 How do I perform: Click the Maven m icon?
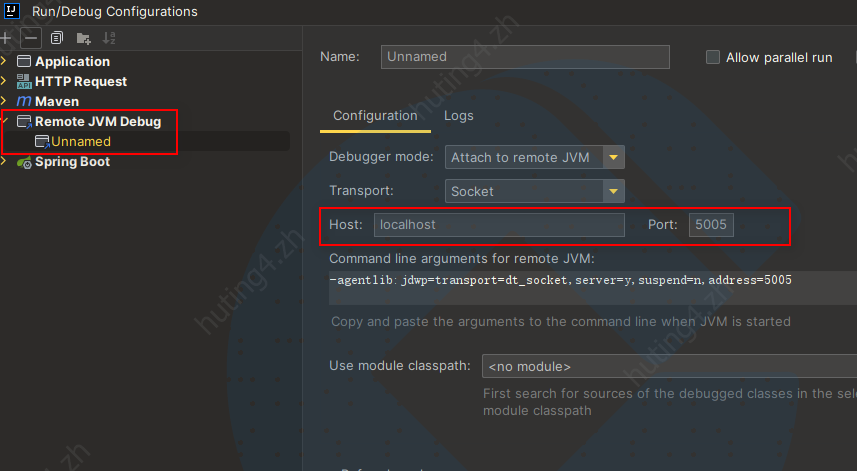point(24,101)
